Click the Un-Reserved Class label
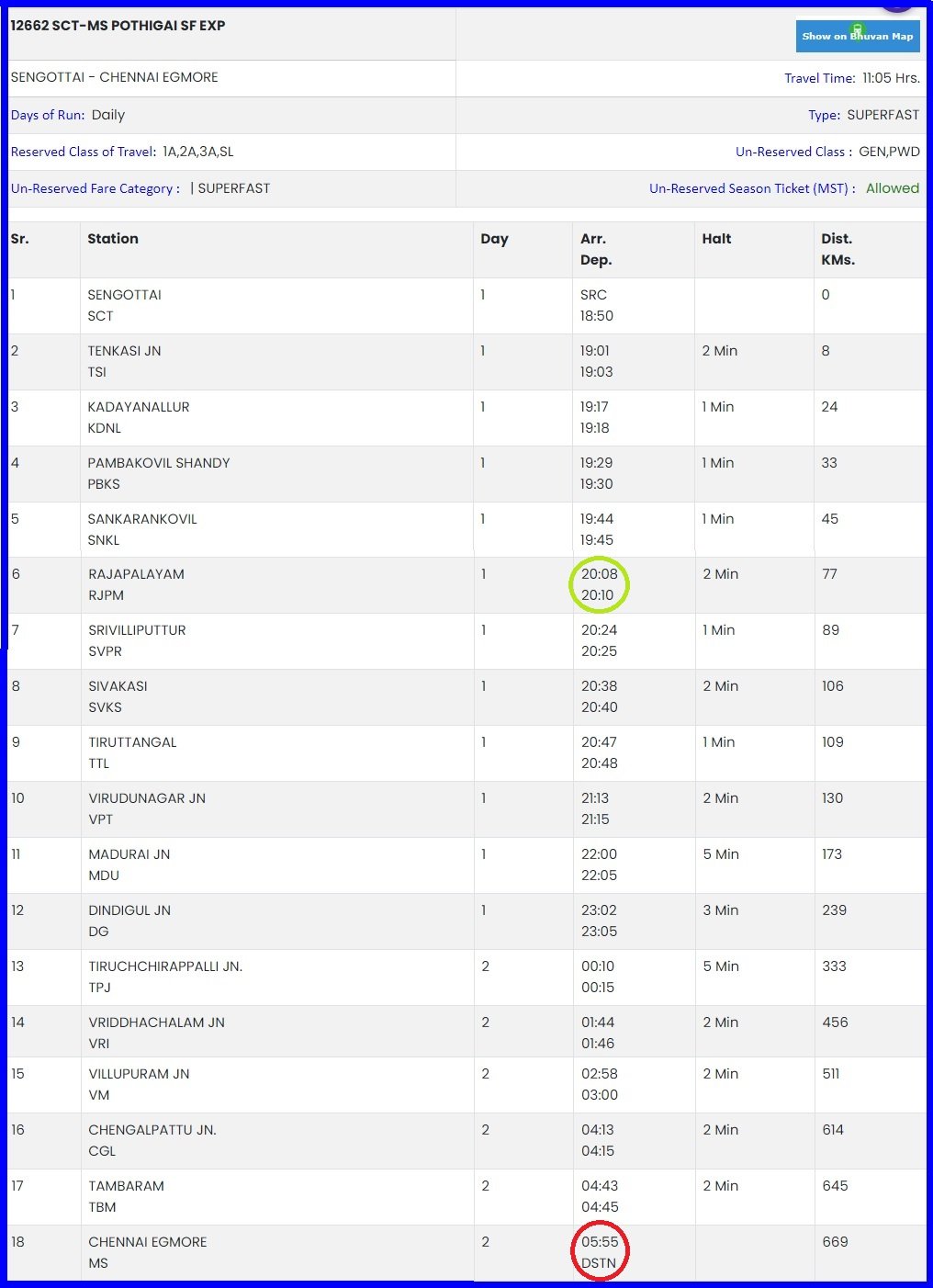This screenshot has height=1288, width=933. coord(793,152)
